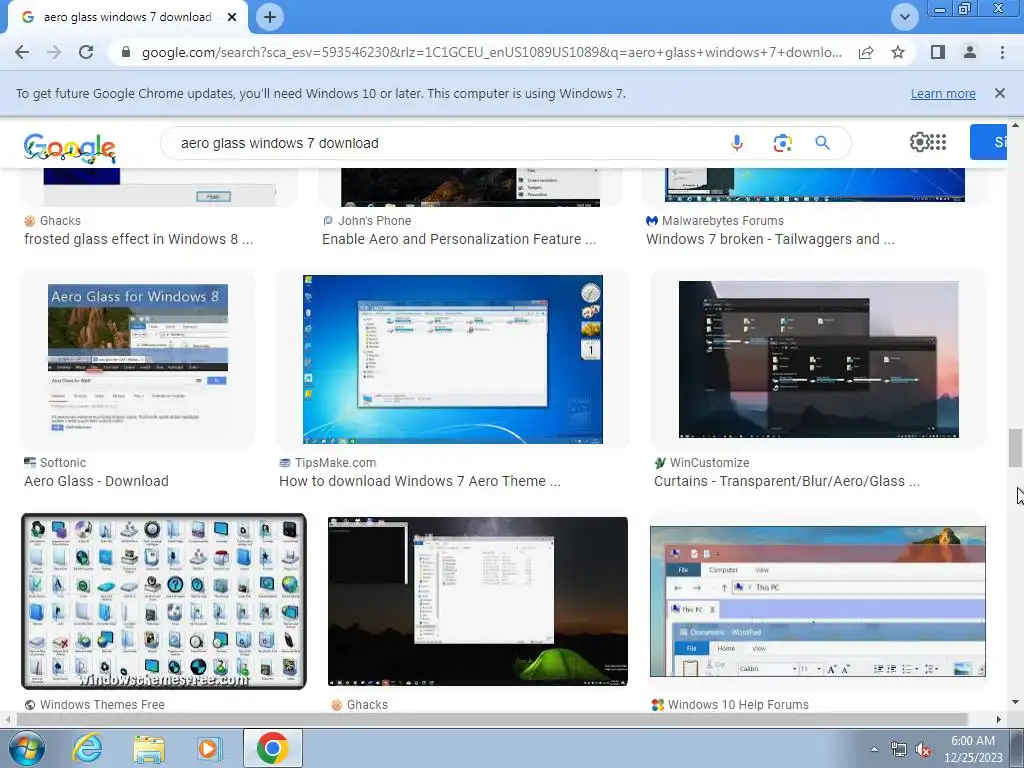Image resolution: width=1024 pixels, height=768 pixels.
Task: Open the Ghacks night tent desktop thumbnail
Action: (x=477, y=601)
